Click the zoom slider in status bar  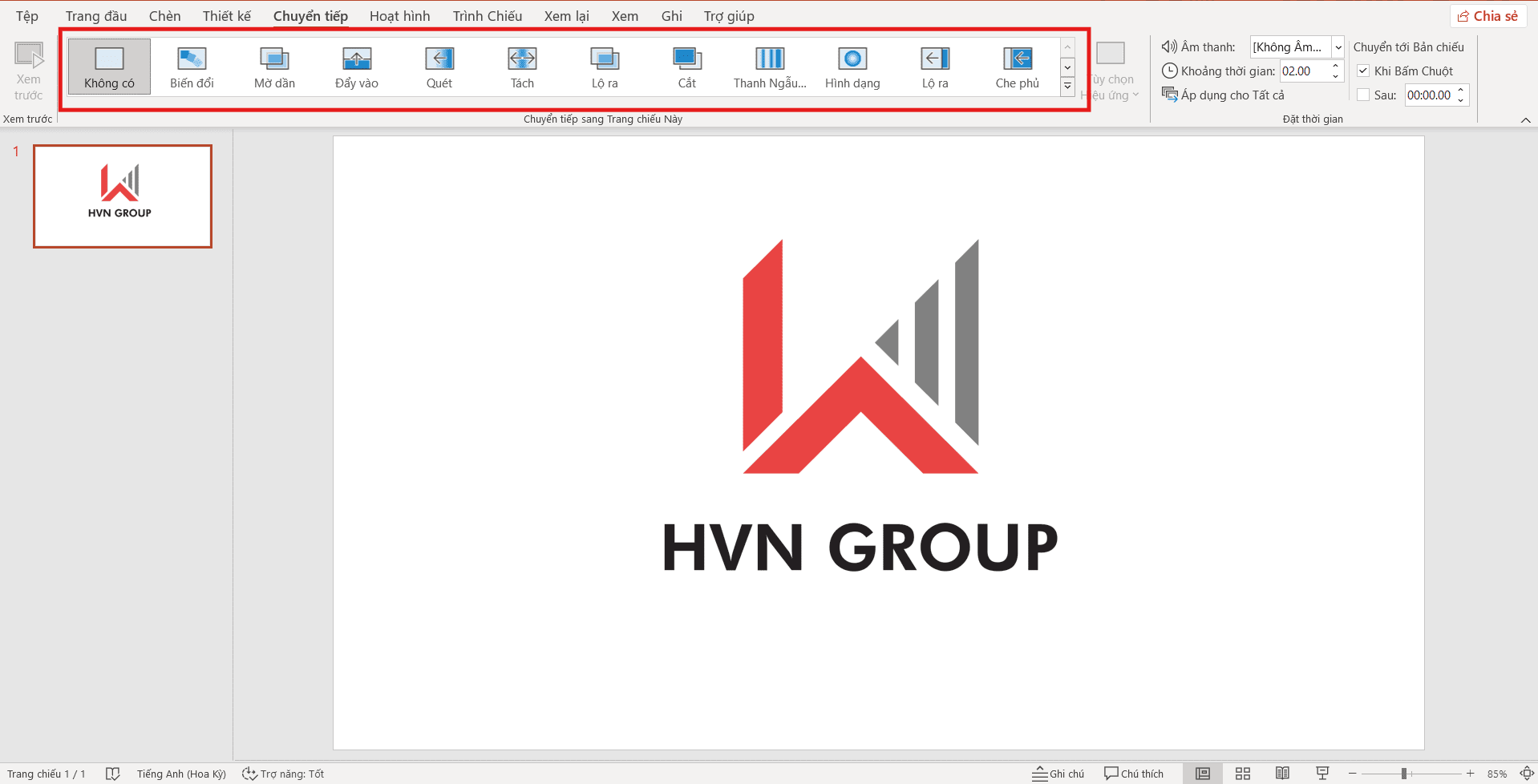coord(1404,774)
